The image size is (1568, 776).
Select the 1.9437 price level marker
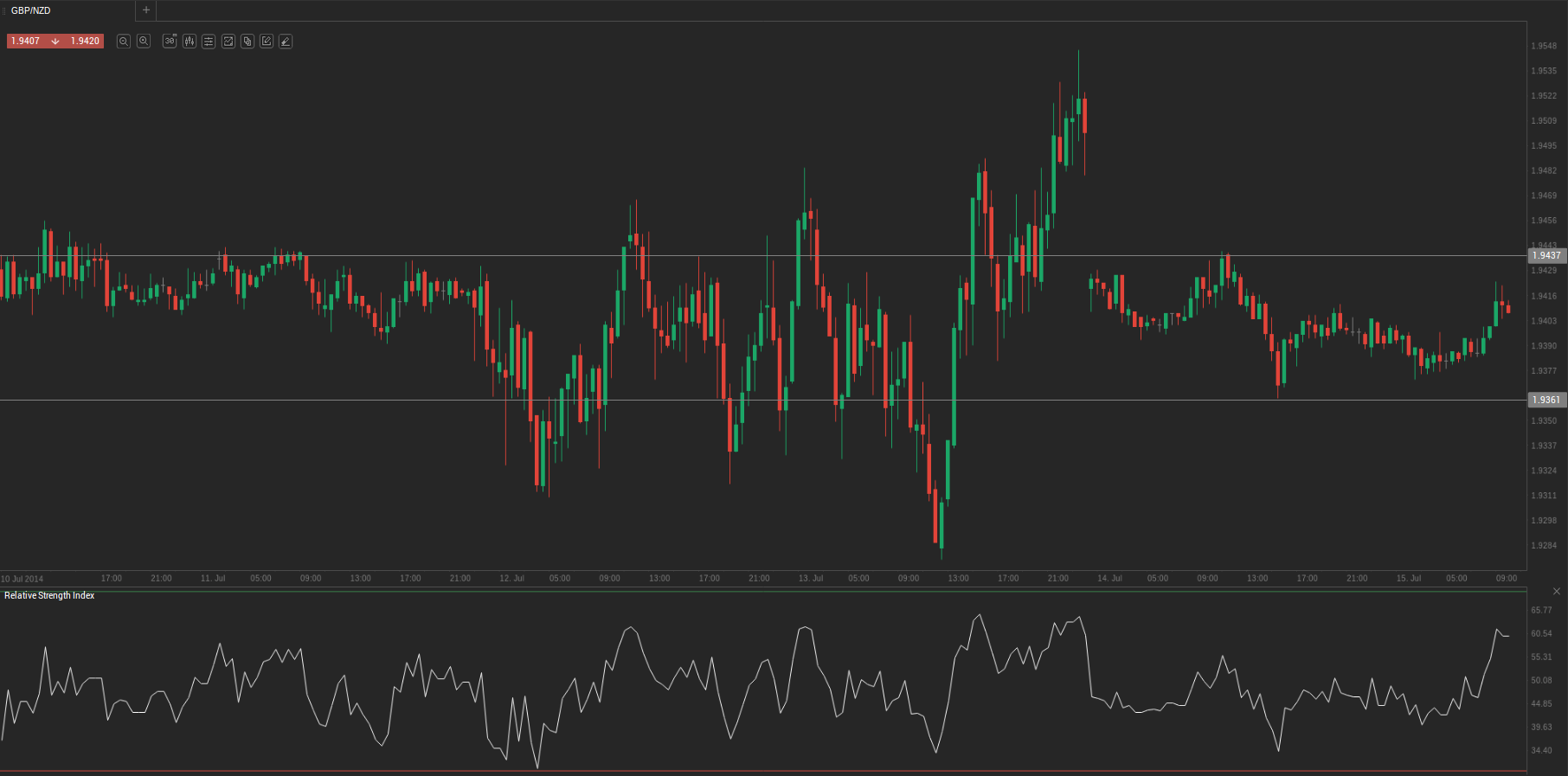pos(1546,256)
